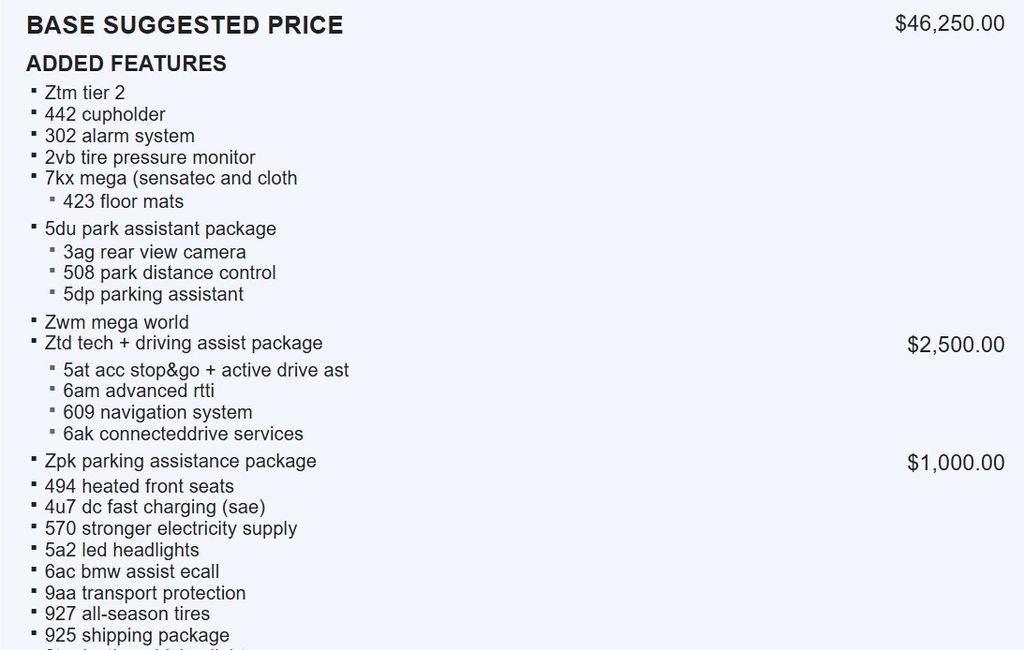Click Ztd tech + driving assist package
Screen dimensions: 1024x650
tap(183, 343)
